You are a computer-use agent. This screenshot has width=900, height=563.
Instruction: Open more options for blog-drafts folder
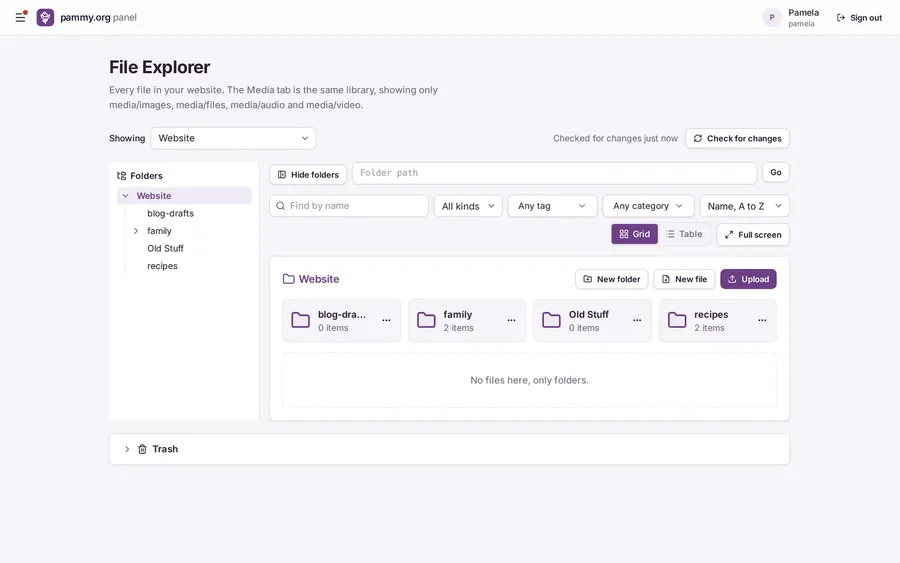tap(386, 320)
